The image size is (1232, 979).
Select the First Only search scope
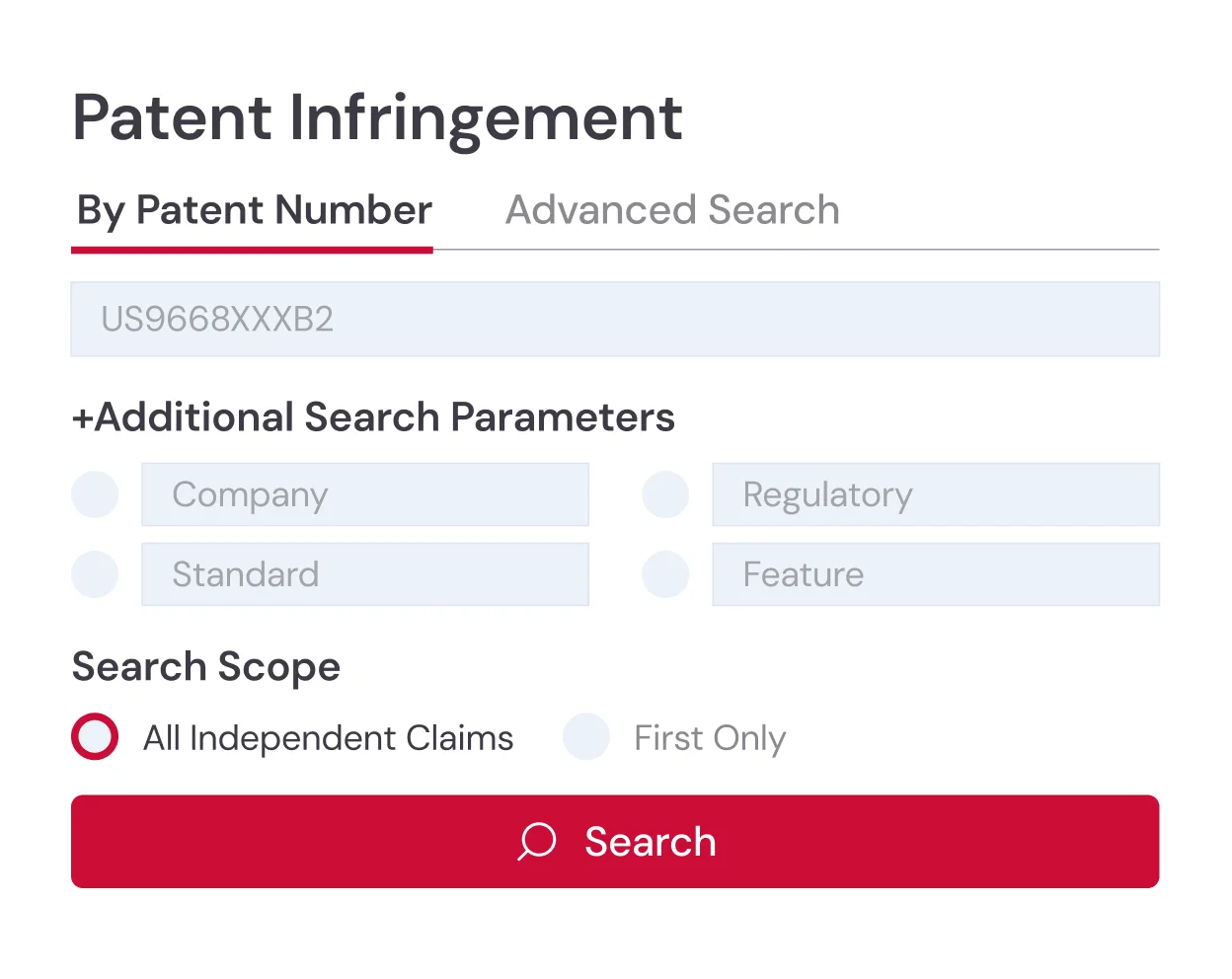(x=586, y=736)
